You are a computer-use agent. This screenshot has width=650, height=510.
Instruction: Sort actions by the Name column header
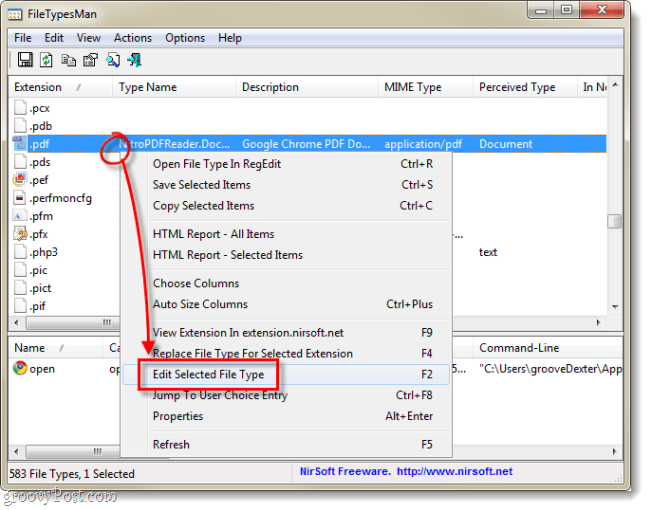pos(56,348)
